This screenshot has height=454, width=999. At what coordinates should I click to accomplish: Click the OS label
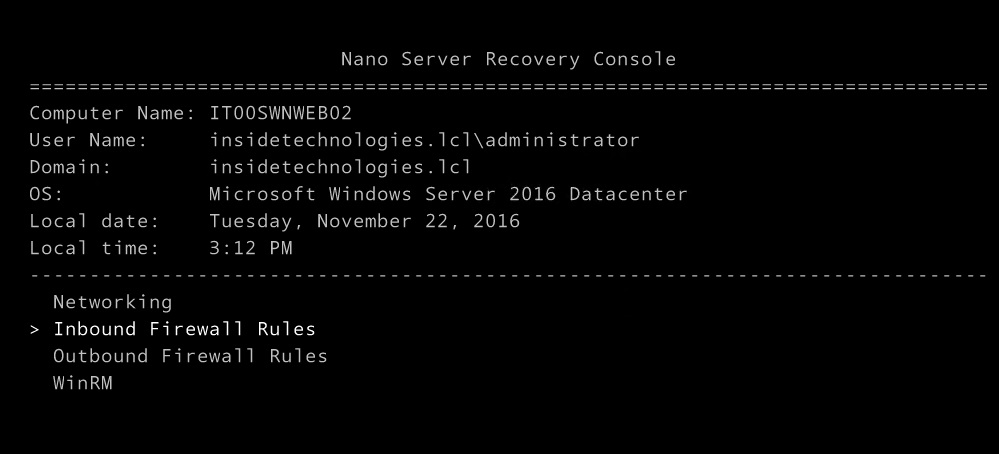[x=47, y=194]
